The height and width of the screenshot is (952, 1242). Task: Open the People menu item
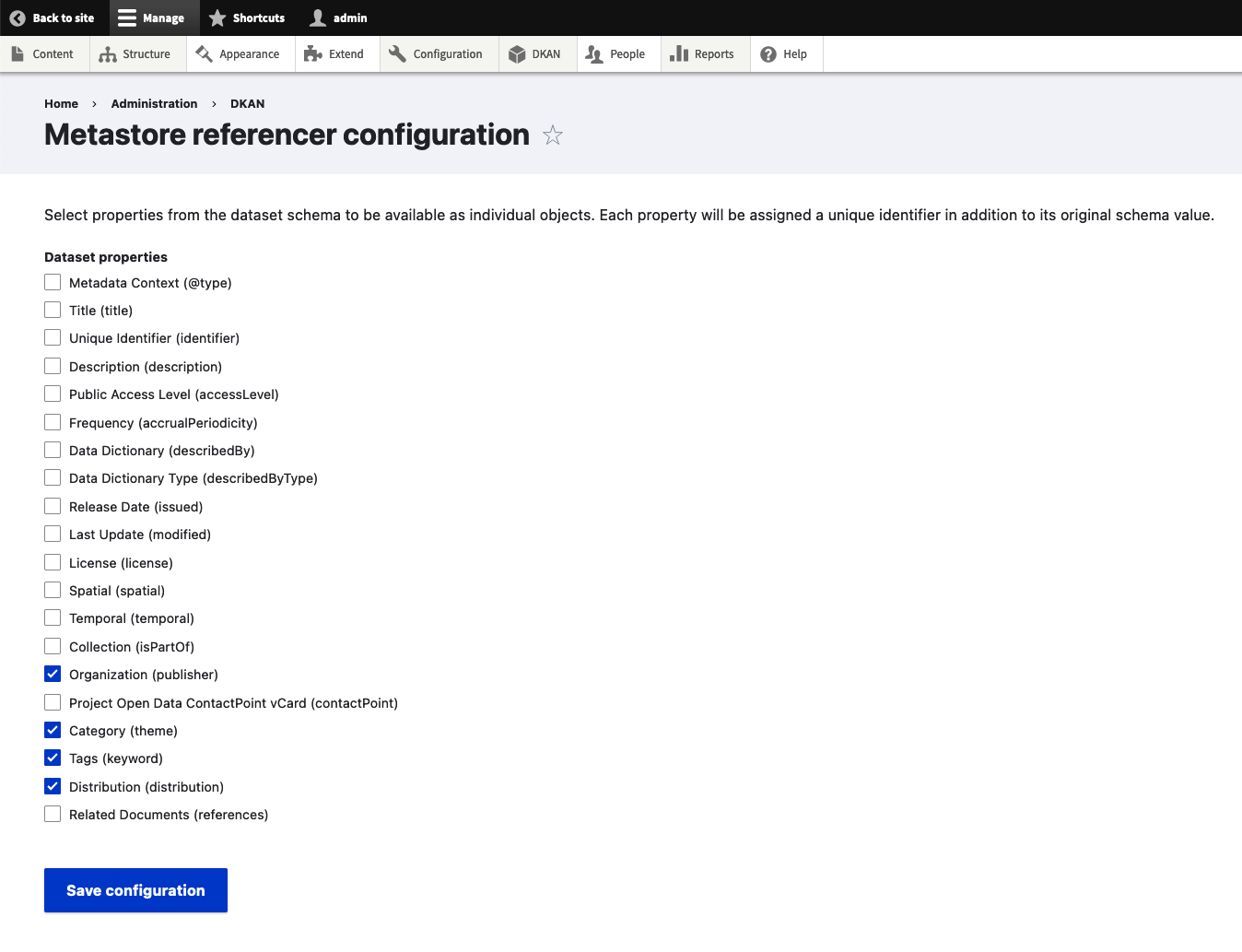point(619,54)
